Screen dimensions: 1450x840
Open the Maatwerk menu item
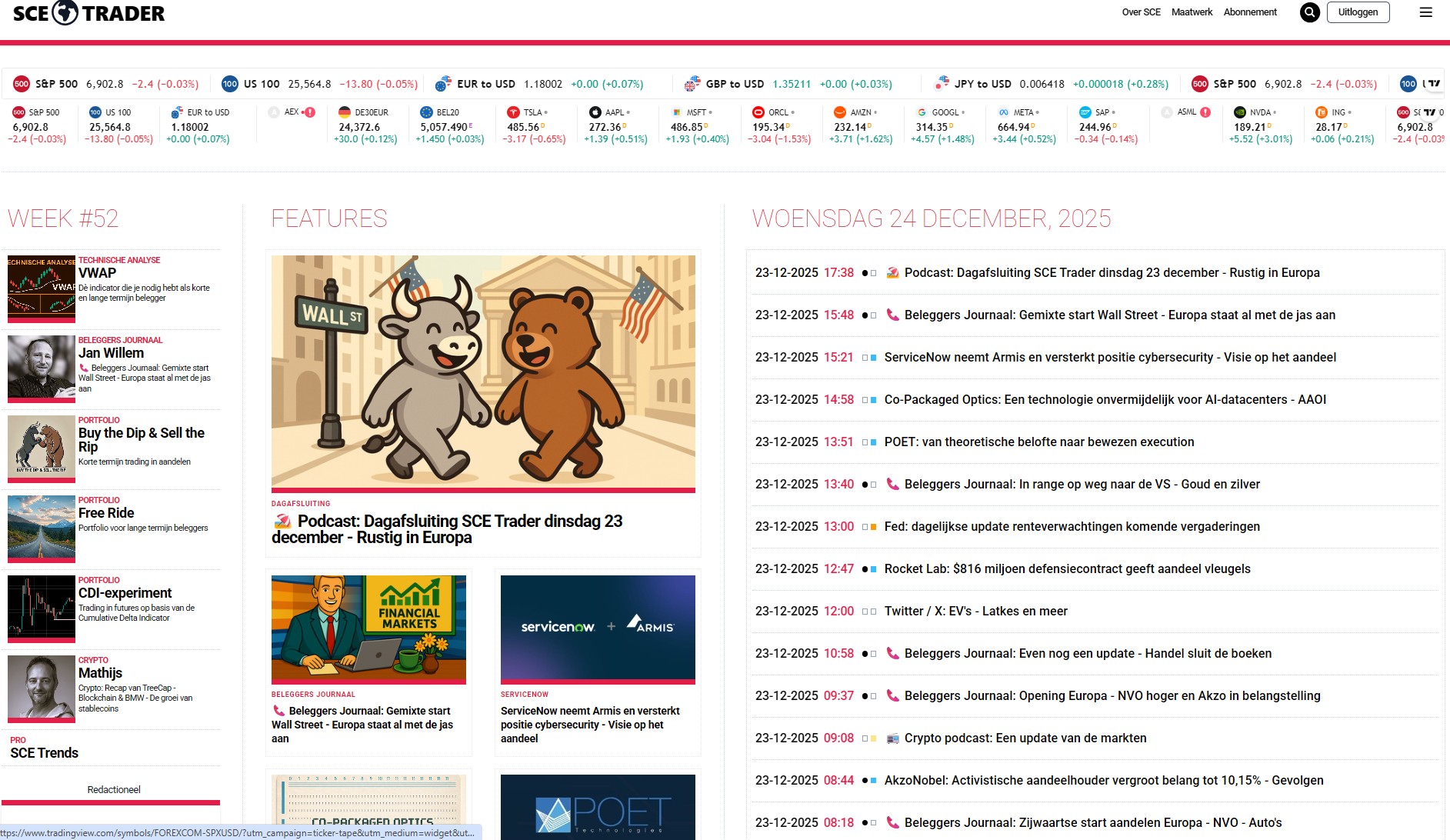(x=1192, y=12)
